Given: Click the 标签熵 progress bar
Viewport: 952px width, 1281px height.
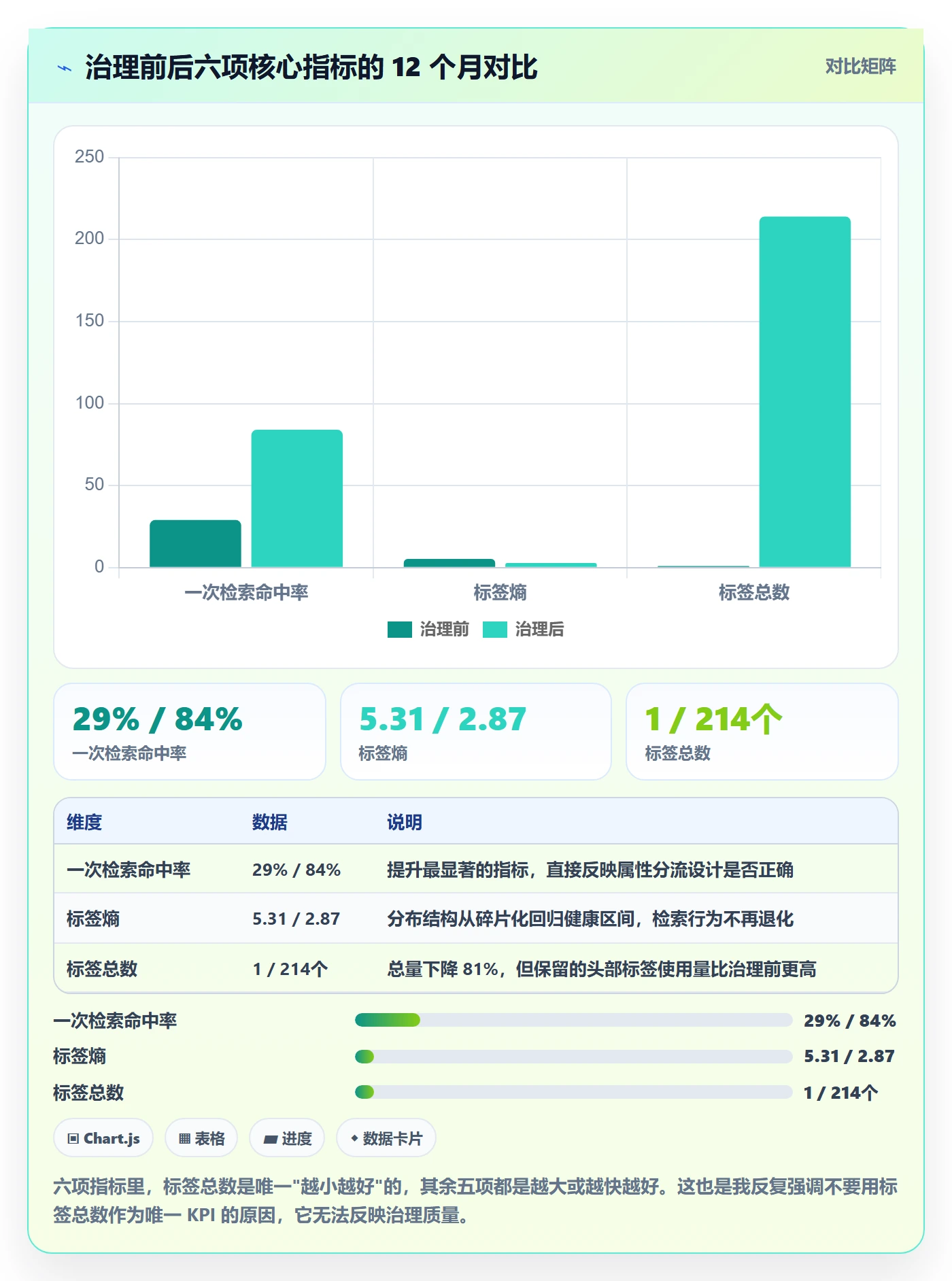Looking at the screenshot, I should (573, 1057).
